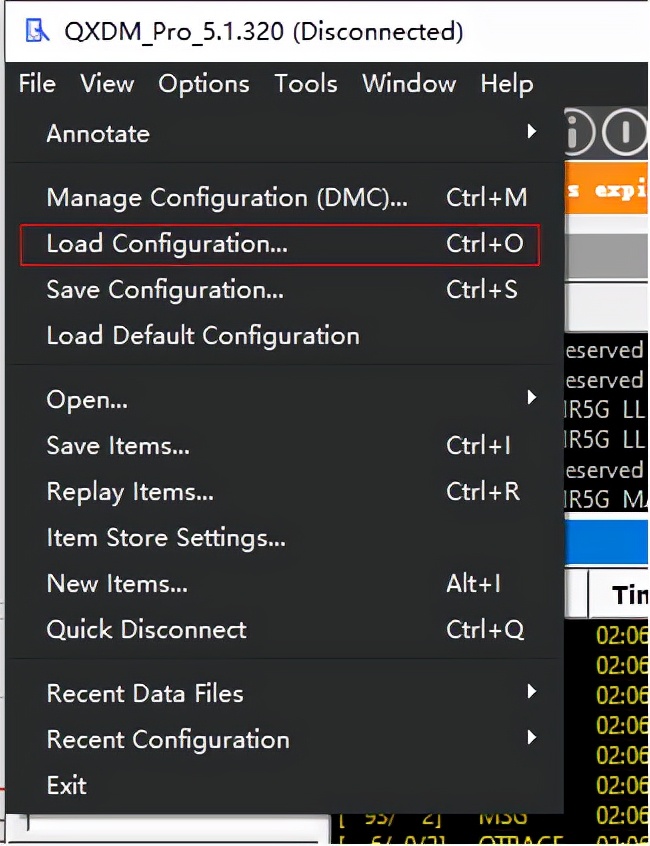Image resolution: width=650 pixels, height=846 pixels.
Task: Open the Options menu
Action: point(203,84)
